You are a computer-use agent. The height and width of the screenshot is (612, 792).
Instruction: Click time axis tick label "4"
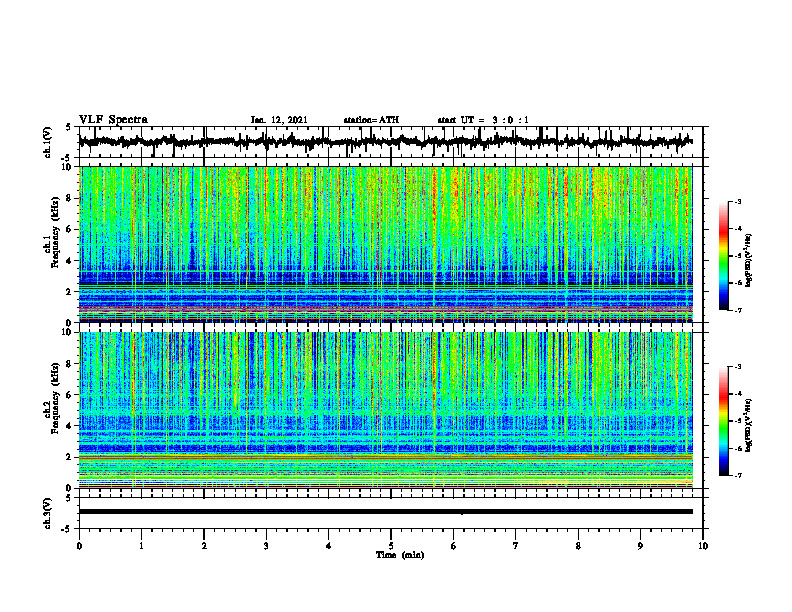pyautogui.click(x=329, y=546)
